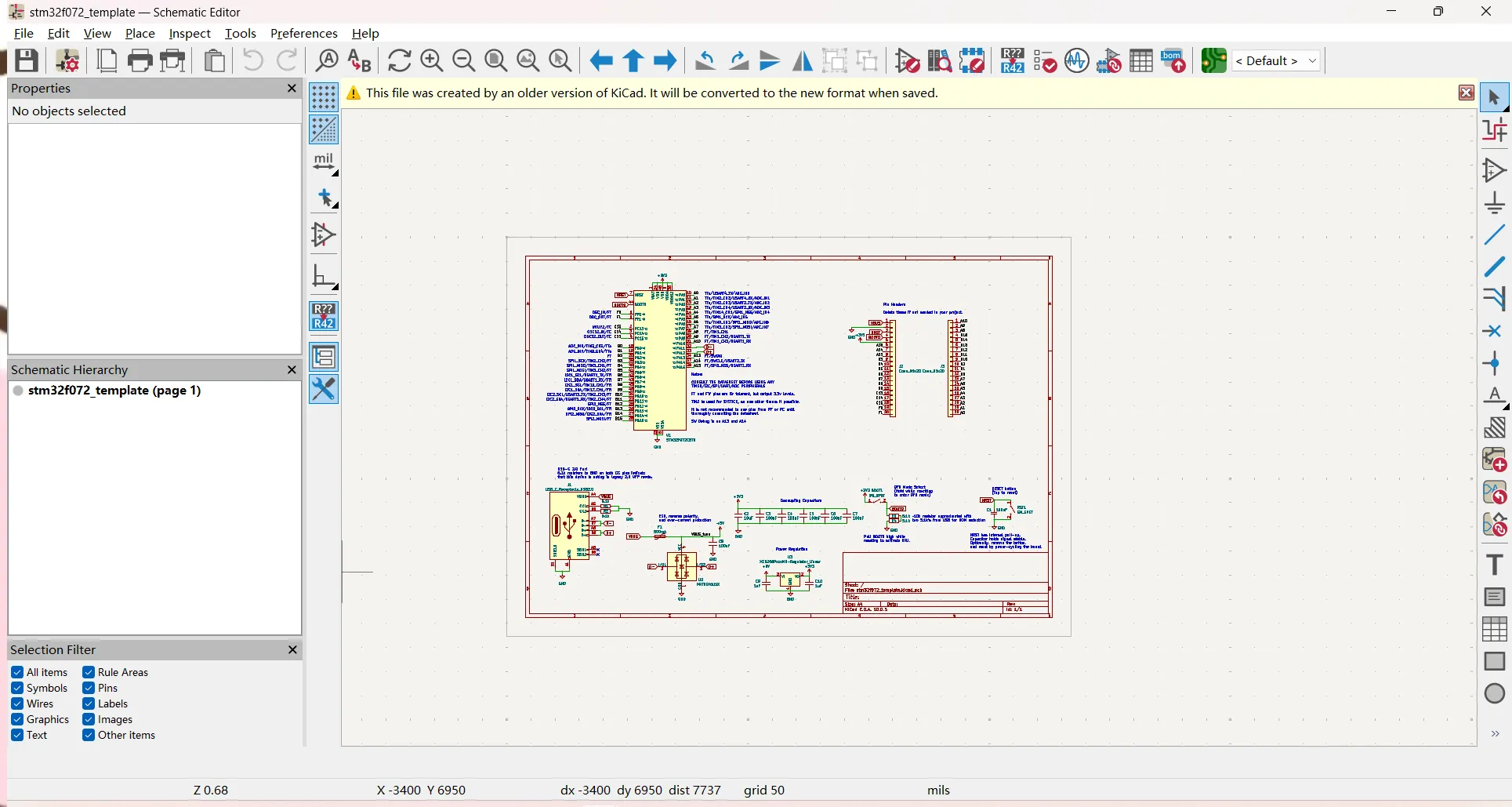Open the Default variant dropdown

pyautogui.click(x=1276, y=60)
